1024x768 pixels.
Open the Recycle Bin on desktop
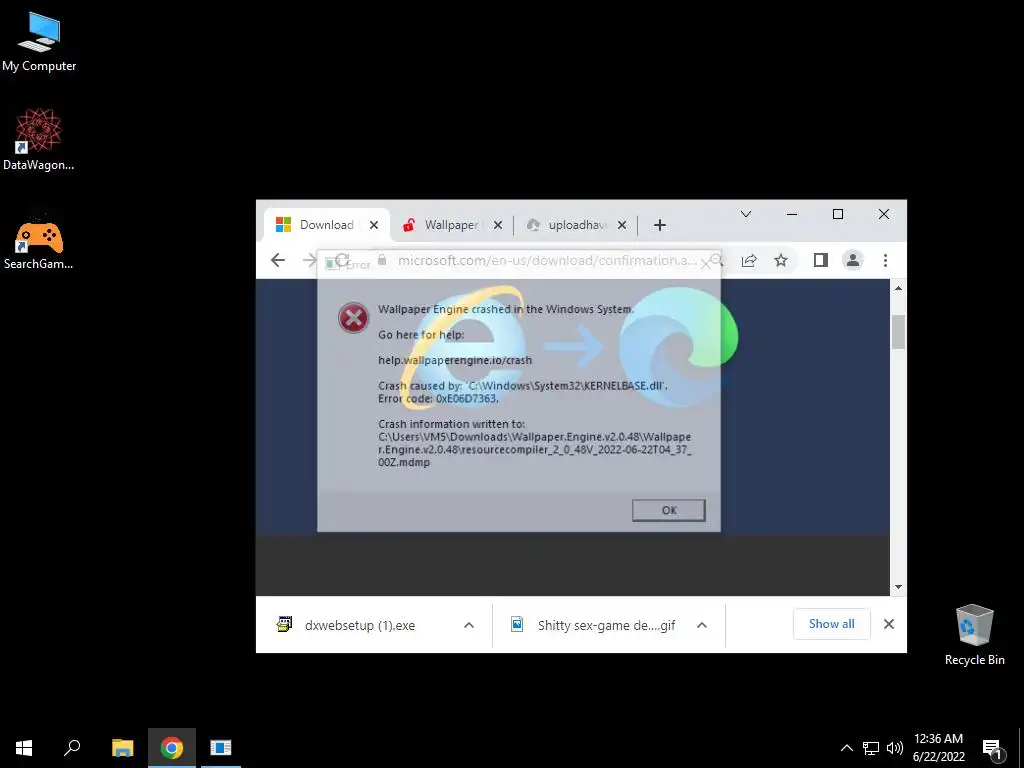(x=974, y=635)
